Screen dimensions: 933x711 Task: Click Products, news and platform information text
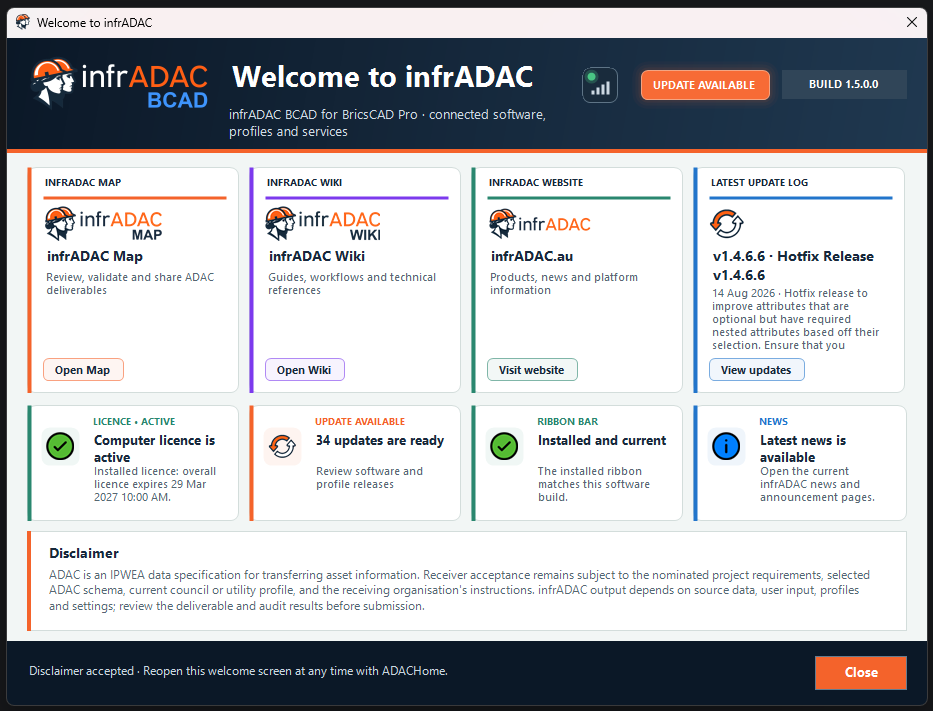(564, 283)
